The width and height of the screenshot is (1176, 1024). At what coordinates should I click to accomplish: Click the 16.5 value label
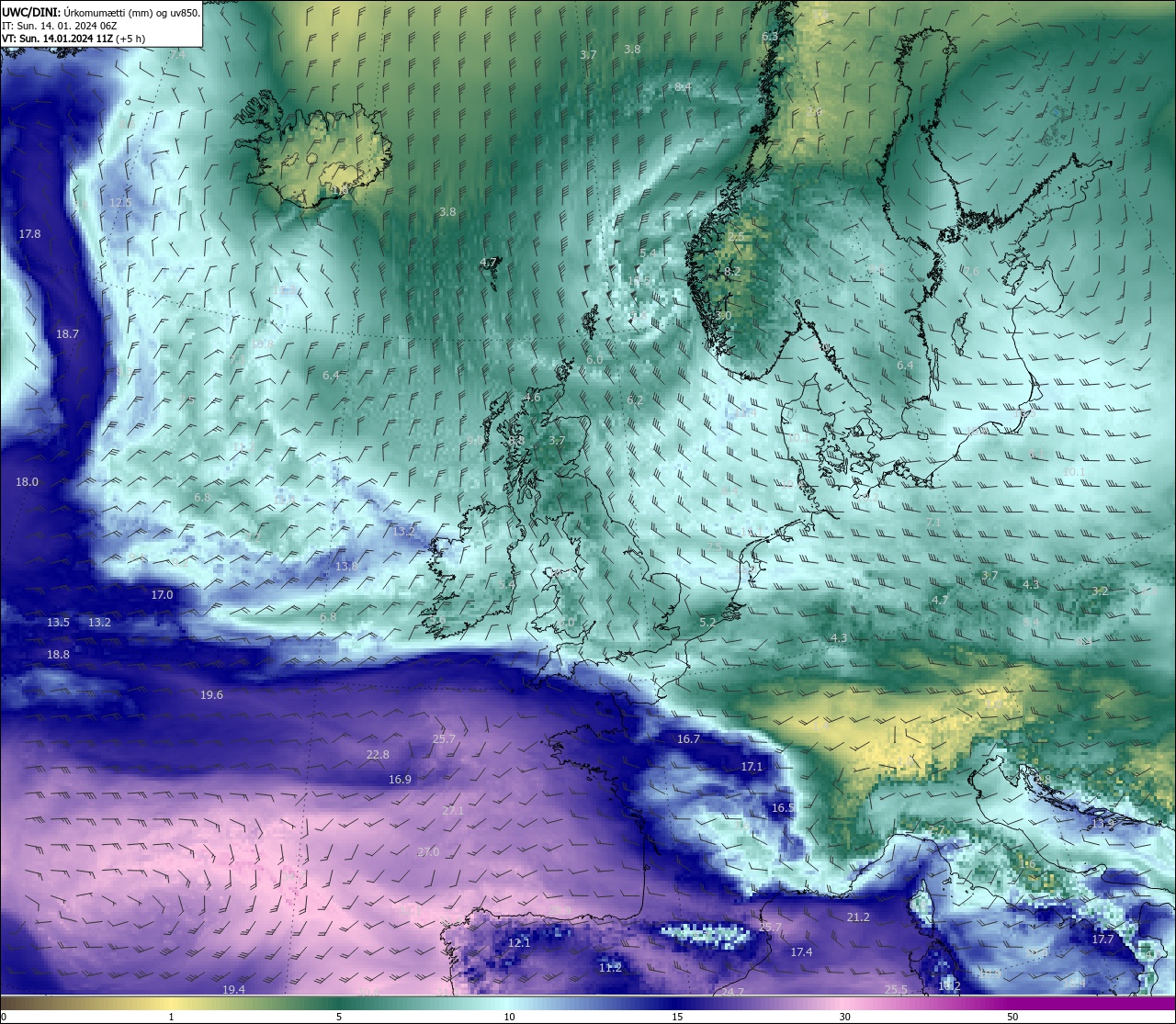pyautogui.click(x=783, y=808)
